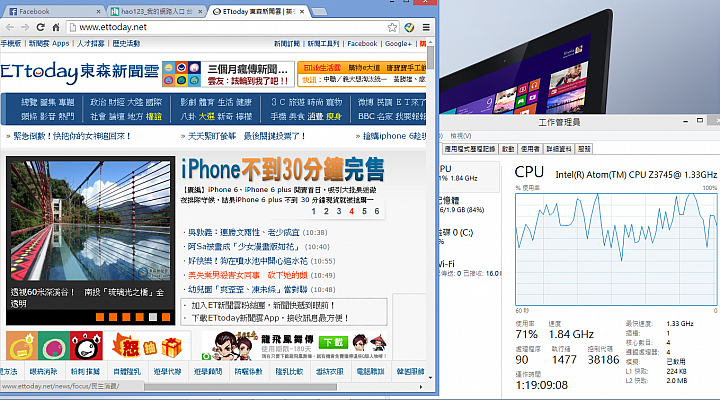The image size is (720, 400).
Task: Open Chrome's hamburger menu
Action: 426,28
